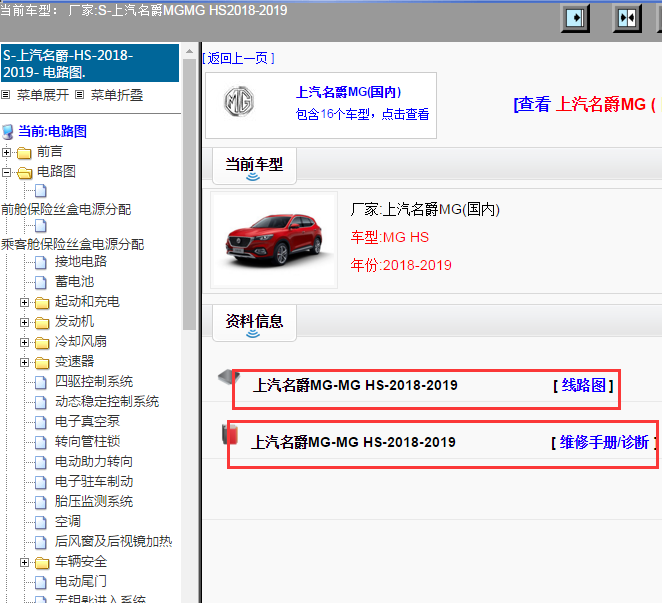Open the red MG HS car thumbnail

tap(274, 239)
